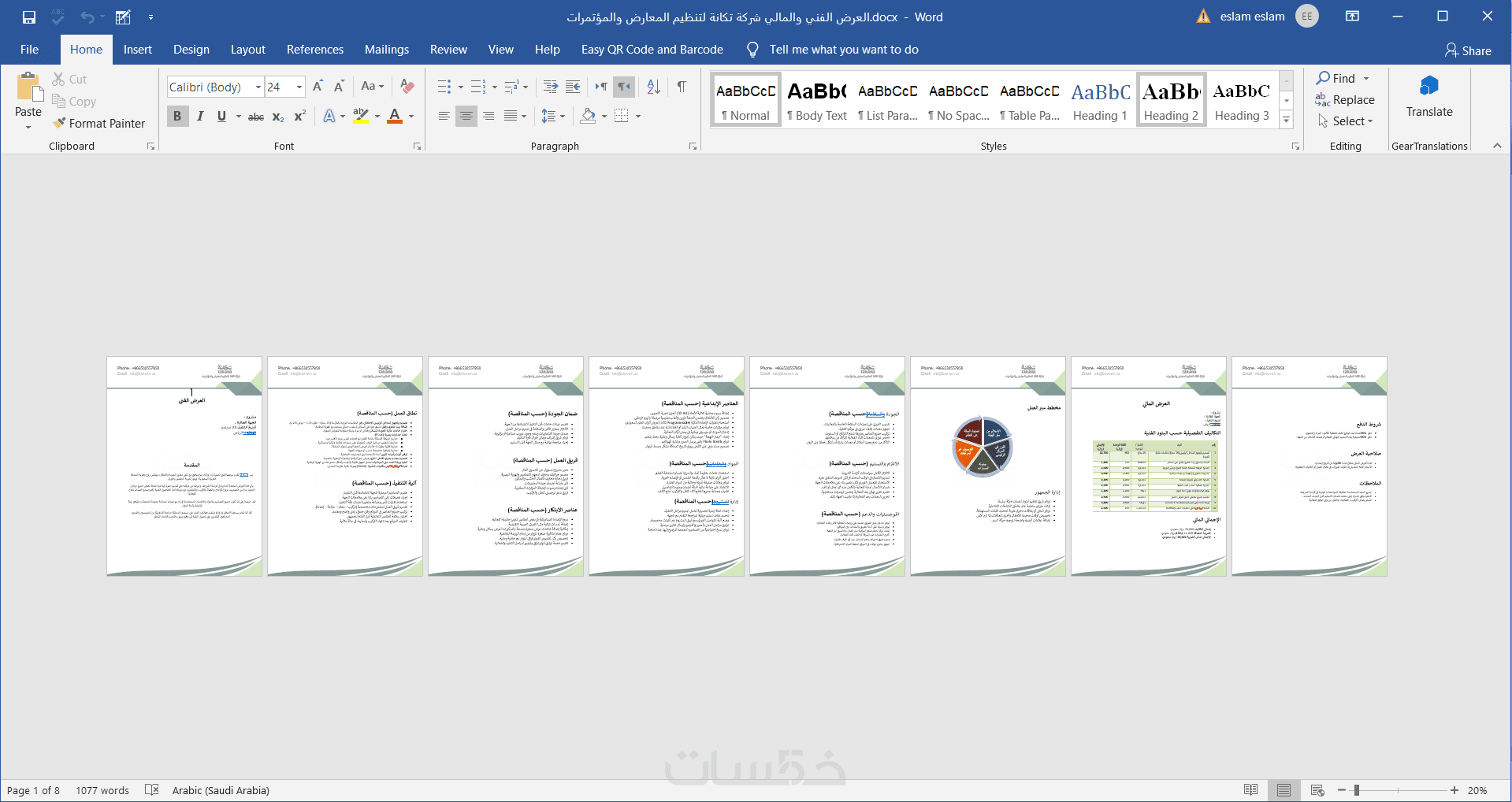Image resolution: width=1512 pixels, height=802 pixels.
Task: Adjust the zoom slider handle
Action: point(1357,790)
